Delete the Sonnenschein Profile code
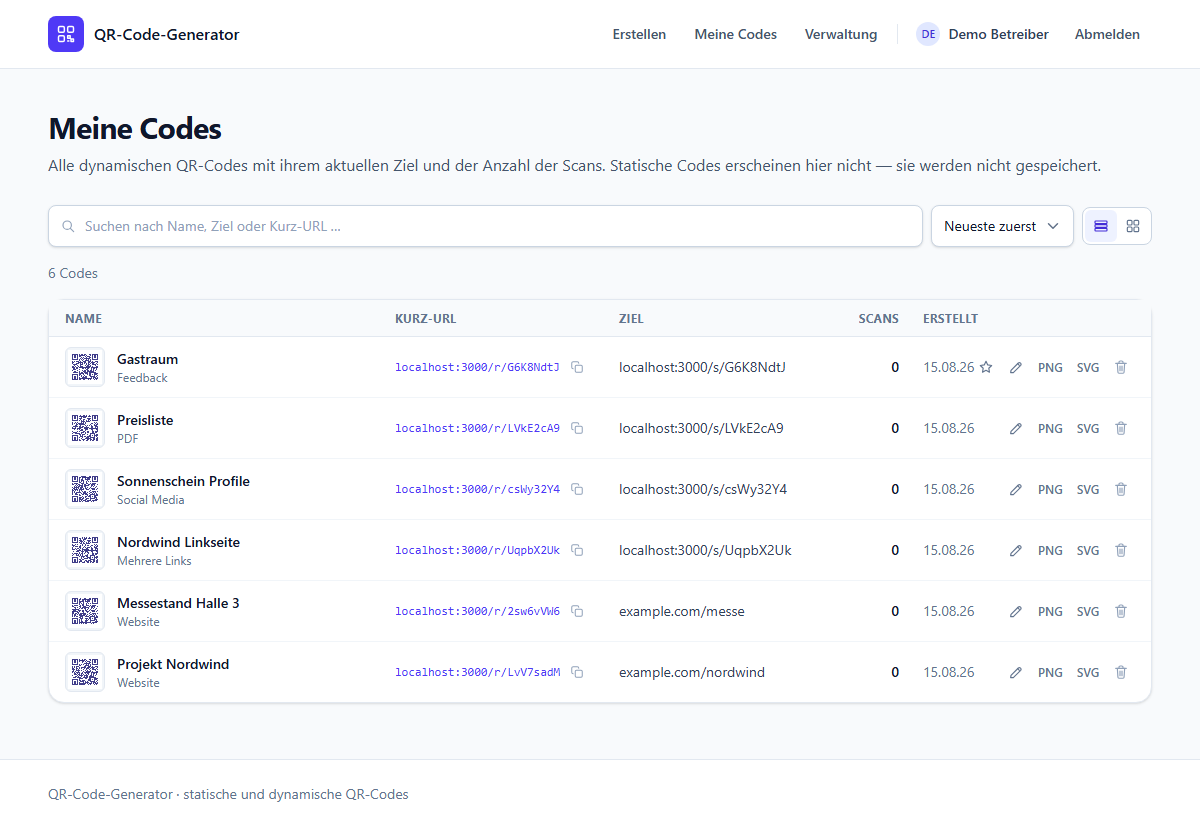 coord(1121,489)
